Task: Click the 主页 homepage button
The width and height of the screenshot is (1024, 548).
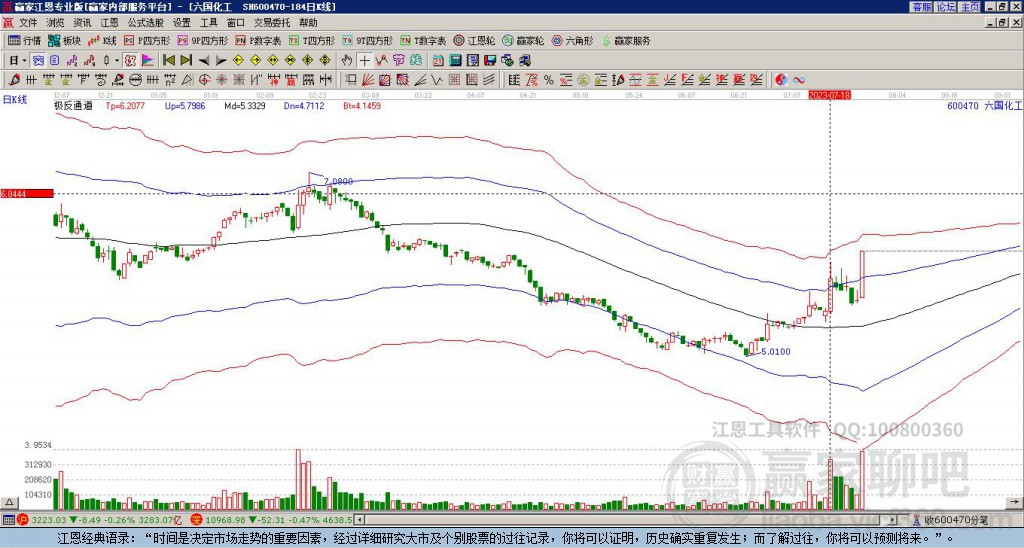Action: click(970, 7)
